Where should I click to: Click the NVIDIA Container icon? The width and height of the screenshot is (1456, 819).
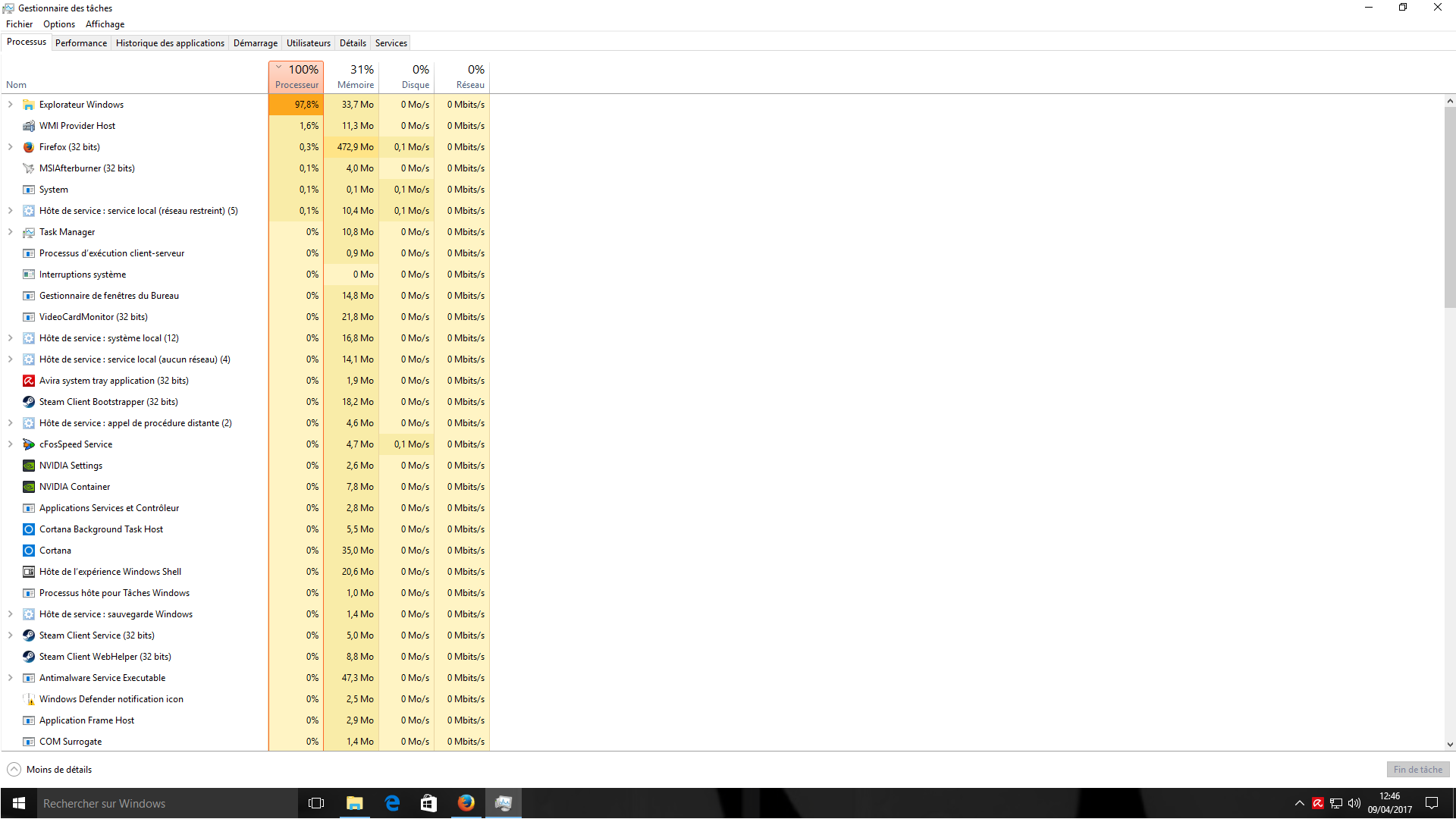[x=29, y=487]
